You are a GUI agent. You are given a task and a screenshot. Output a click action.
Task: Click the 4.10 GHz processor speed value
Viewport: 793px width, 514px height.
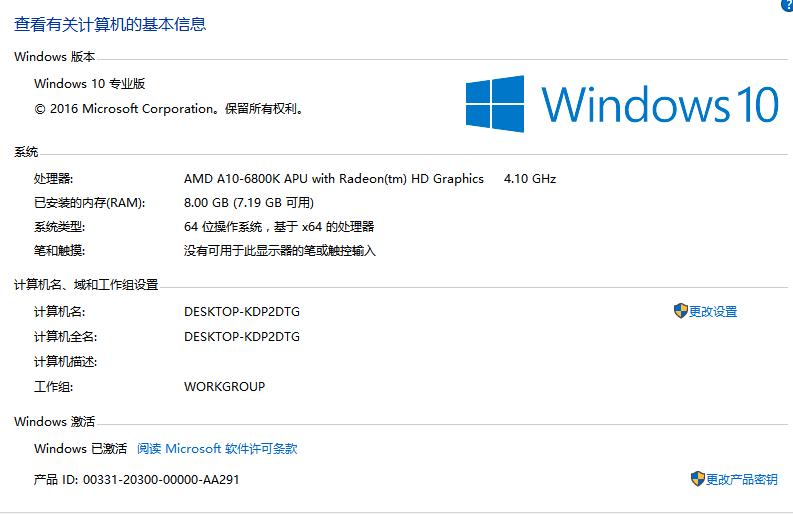click(530, 179)
